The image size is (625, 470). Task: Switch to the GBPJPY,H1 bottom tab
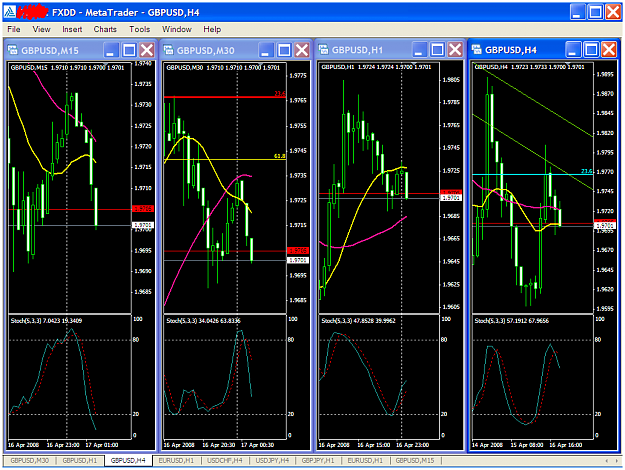(318, 460)
